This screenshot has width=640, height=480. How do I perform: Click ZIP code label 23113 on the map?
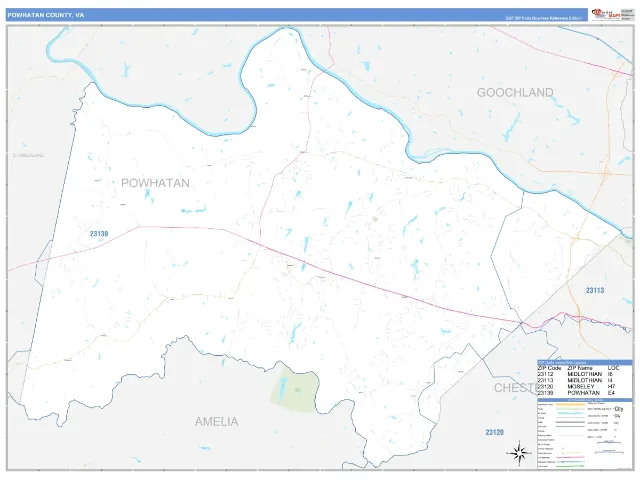click(x=595, y=290)
